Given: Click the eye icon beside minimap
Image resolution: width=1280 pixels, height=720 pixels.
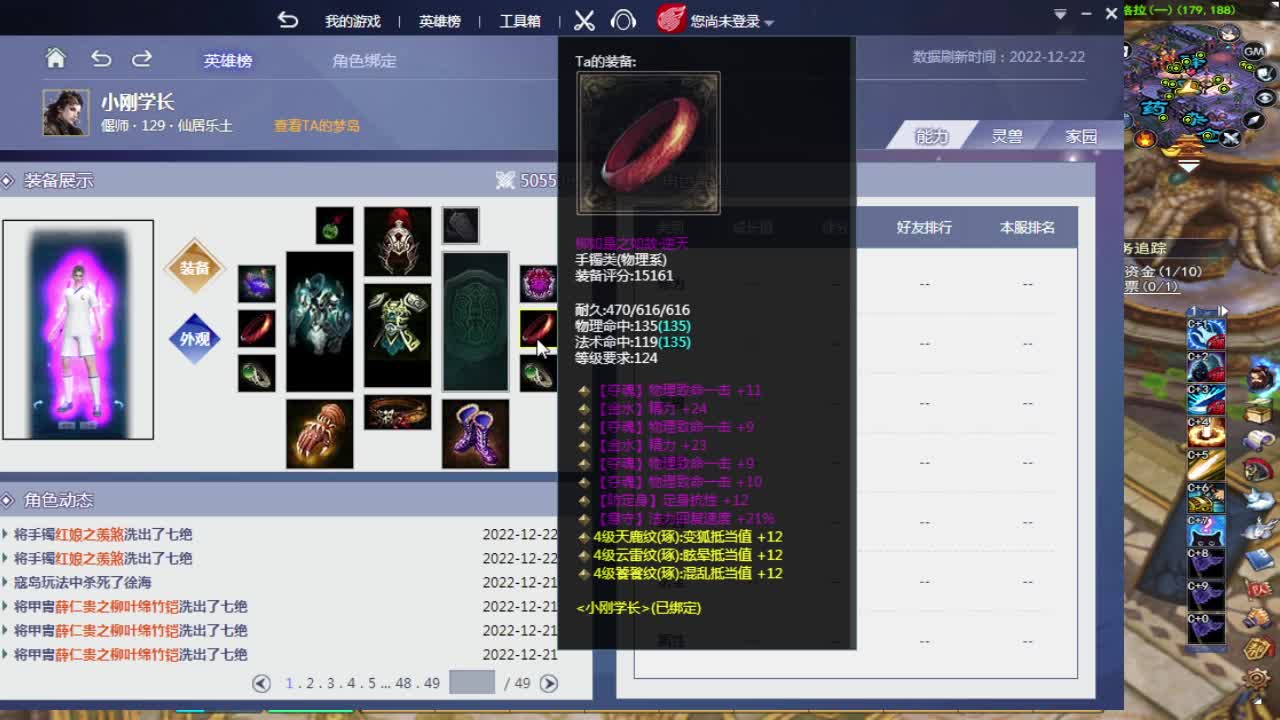Looking at the screenshot, I should pyautogui.click(x=1265, y=98).
